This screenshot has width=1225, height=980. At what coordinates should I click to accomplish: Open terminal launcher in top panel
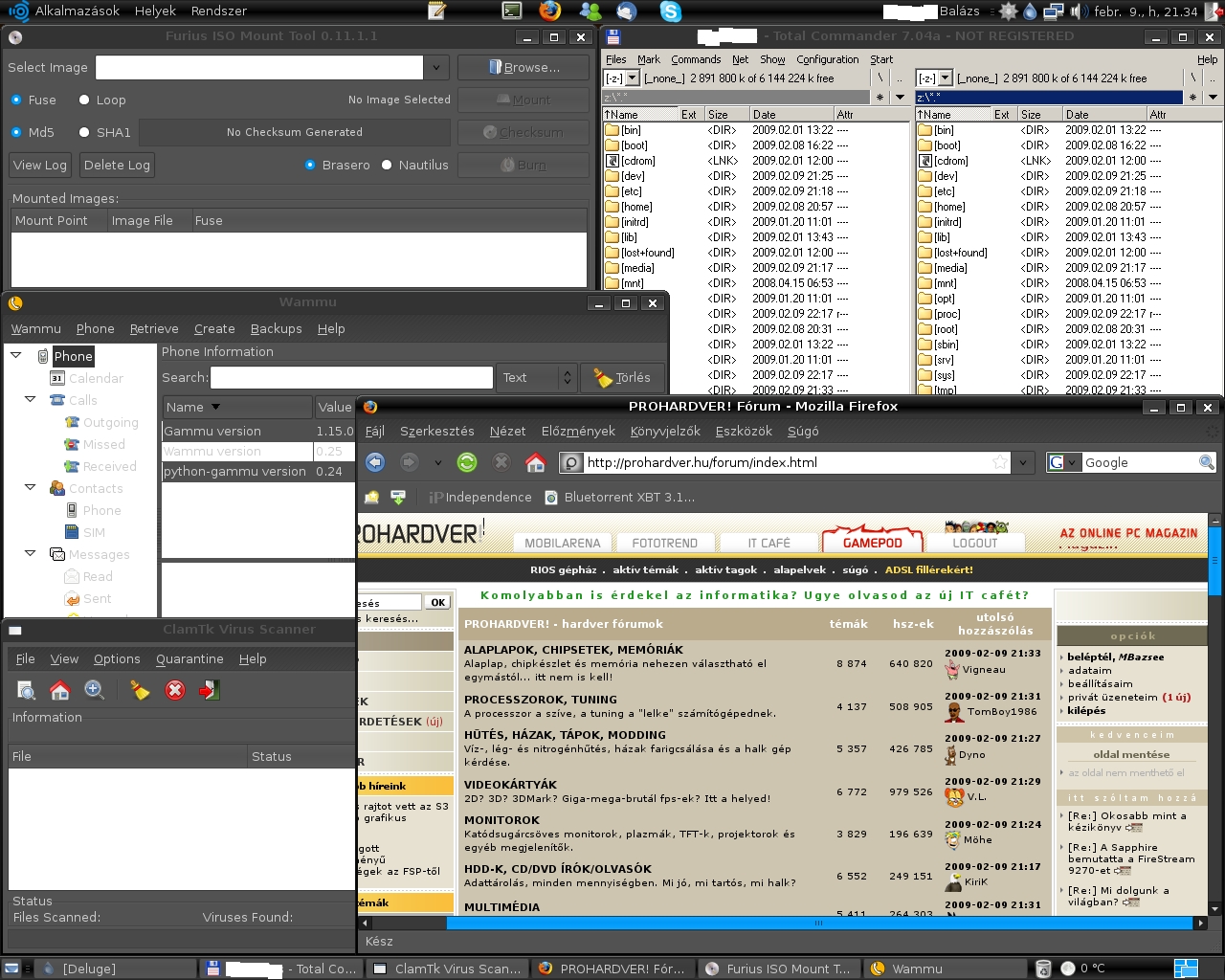(x=512, y=11)
